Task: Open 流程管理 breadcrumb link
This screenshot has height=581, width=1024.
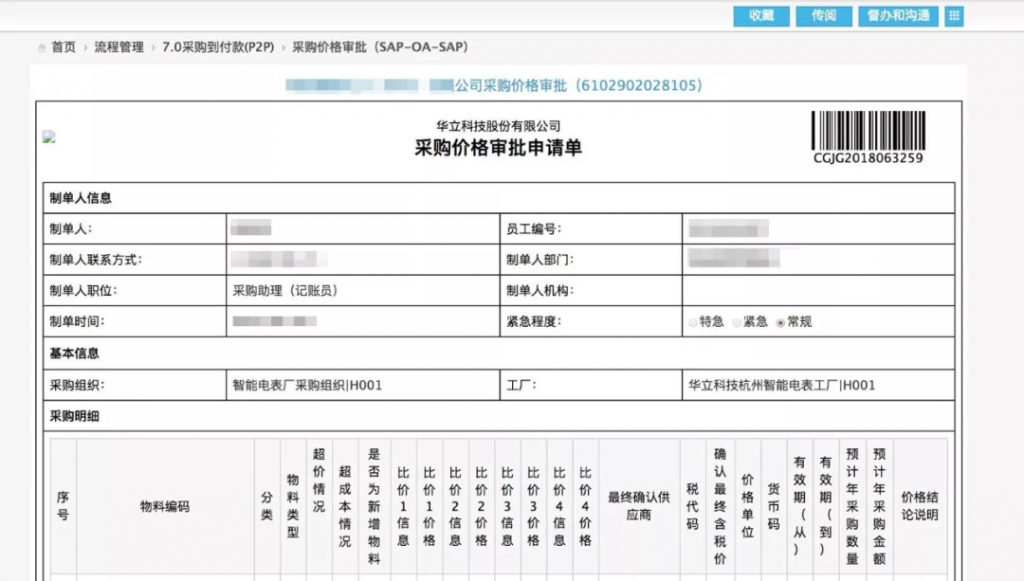Action: coord(119,48)
